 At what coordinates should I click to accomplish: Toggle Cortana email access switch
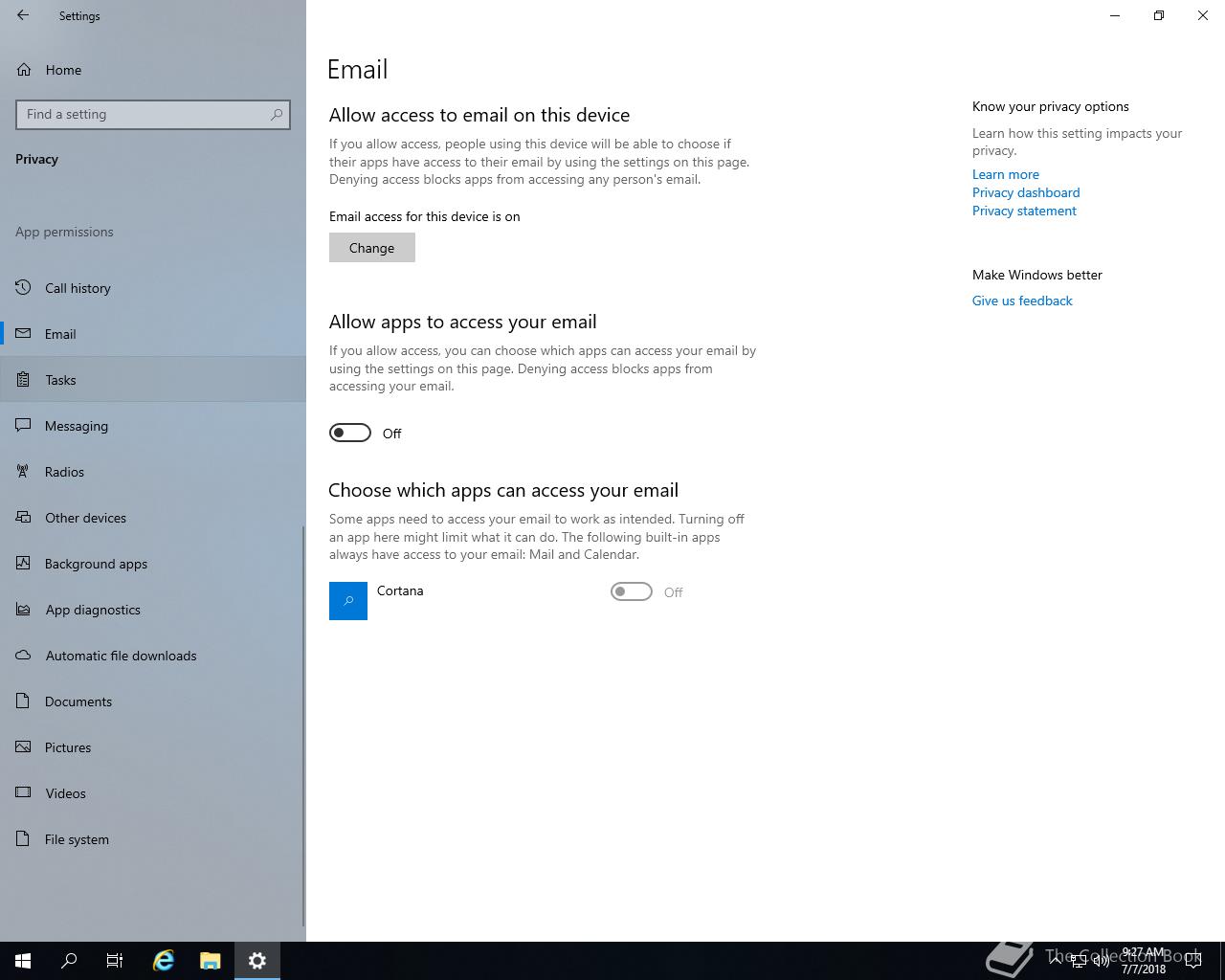[632, 591]
